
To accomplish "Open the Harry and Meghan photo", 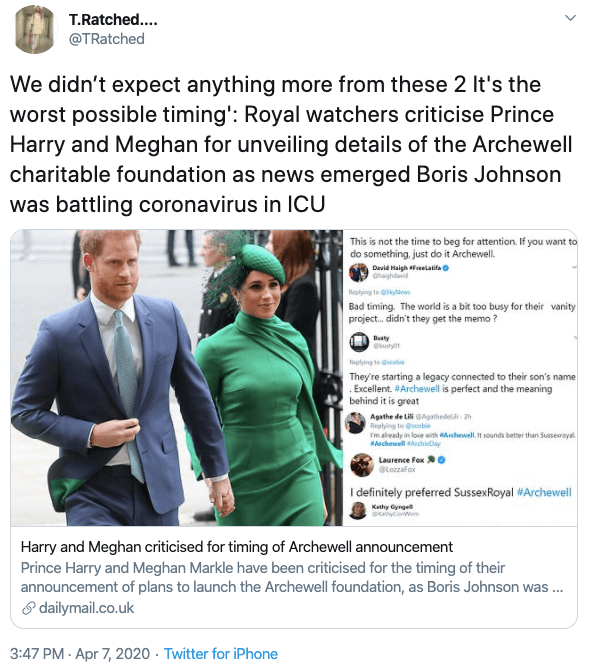I will pos(177,378).
